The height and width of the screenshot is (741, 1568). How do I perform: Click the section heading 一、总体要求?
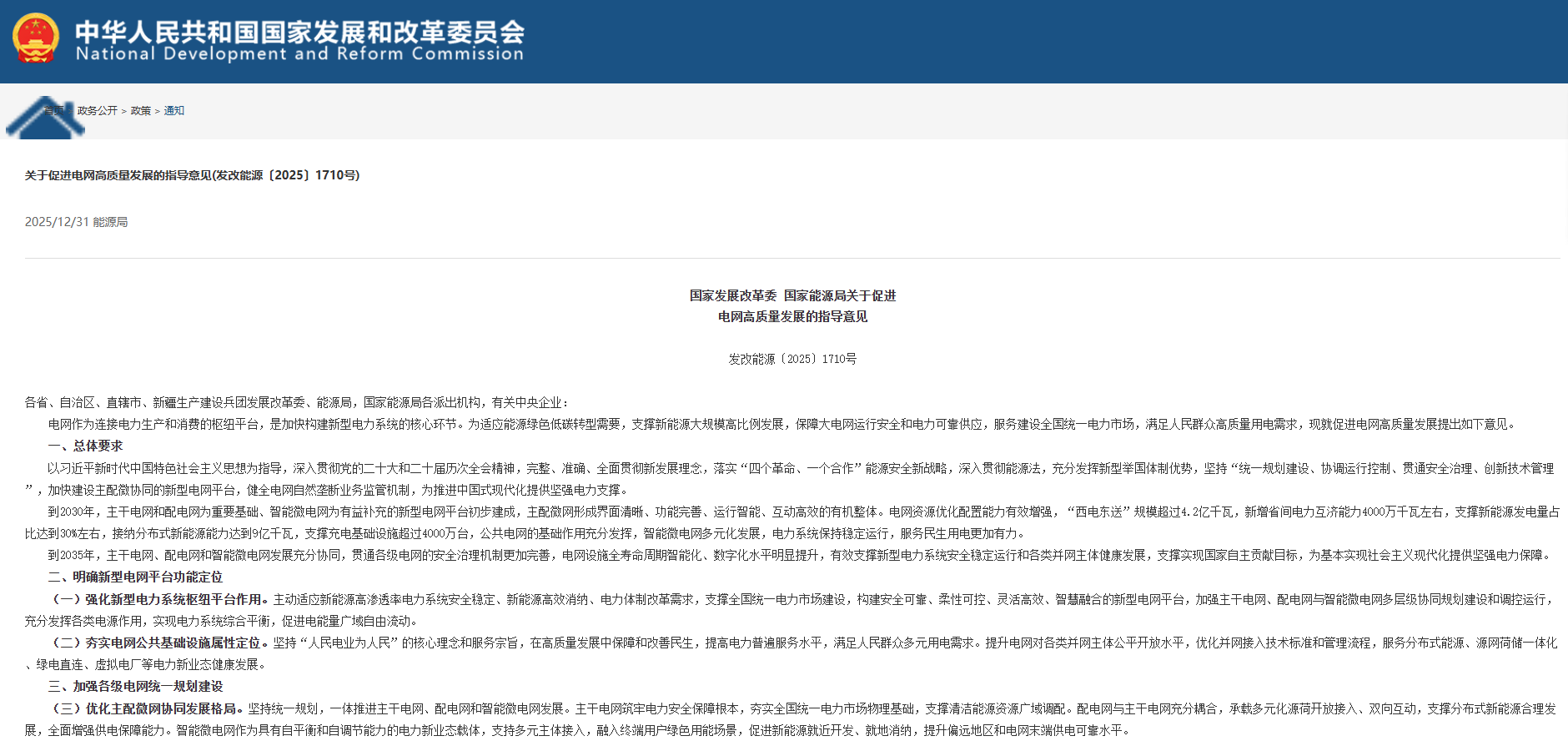click(x=85, y=446)
